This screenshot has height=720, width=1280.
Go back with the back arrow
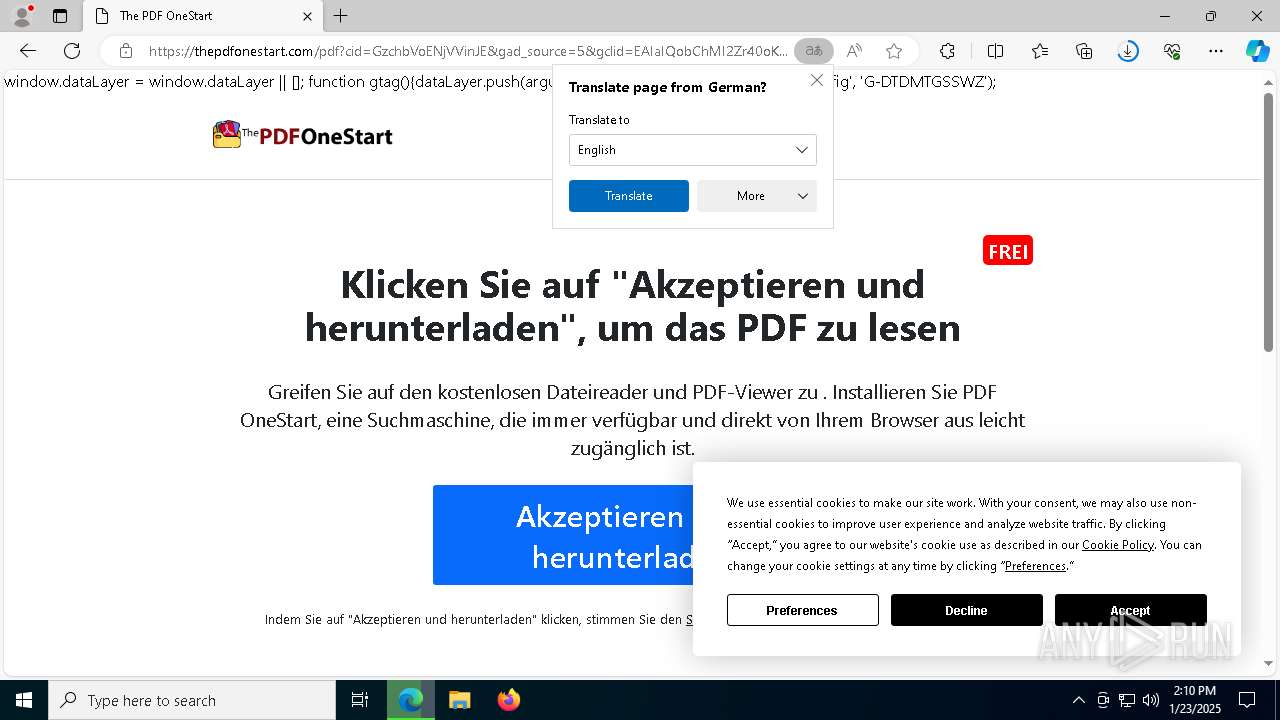point(28,51)
